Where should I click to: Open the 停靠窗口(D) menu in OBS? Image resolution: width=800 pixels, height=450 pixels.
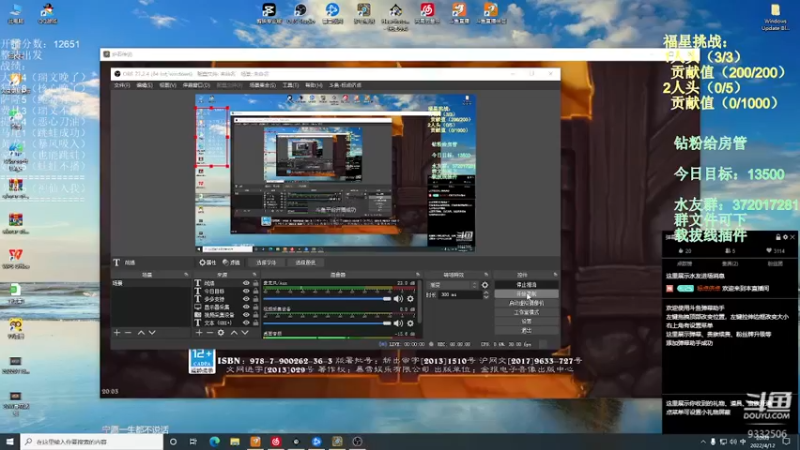[x=196, y=85]
